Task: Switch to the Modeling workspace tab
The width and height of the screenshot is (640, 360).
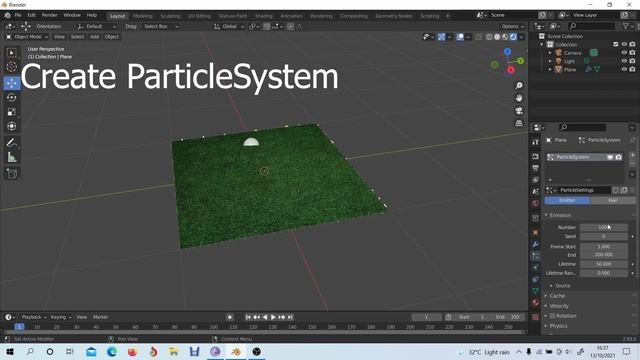Action: click(143, 16)
